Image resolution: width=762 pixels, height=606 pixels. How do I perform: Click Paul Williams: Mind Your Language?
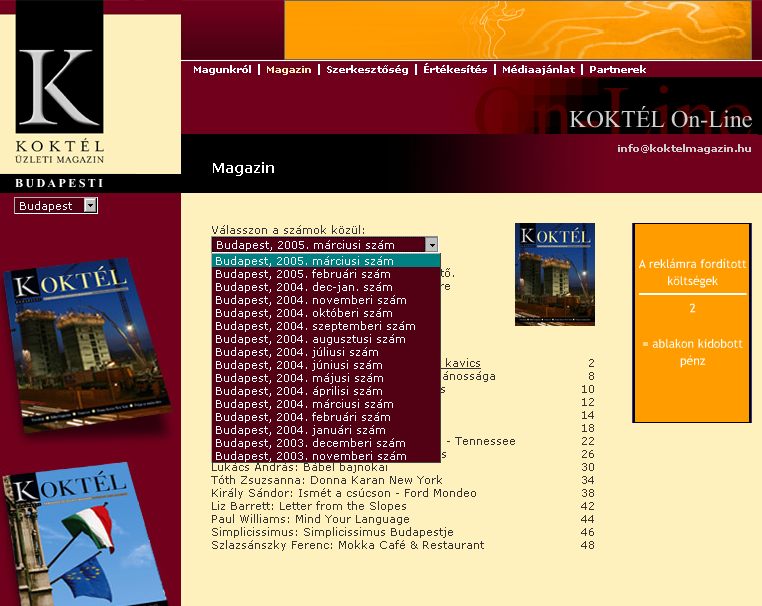coord(310,519)
